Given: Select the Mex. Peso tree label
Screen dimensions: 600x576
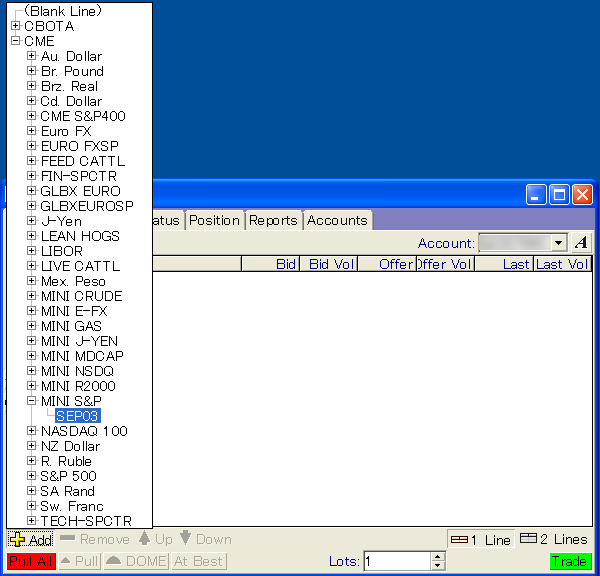Looking at the screenshot, I should [x=73, y=281].
